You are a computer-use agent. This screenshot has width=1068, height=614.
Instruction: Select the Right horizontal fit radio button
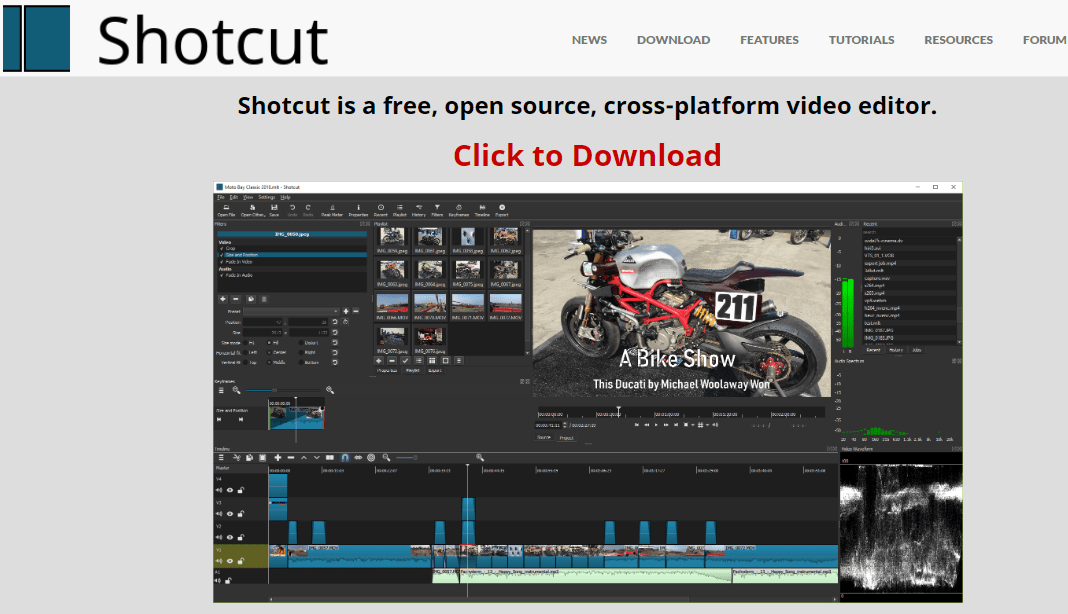(301, 352)
